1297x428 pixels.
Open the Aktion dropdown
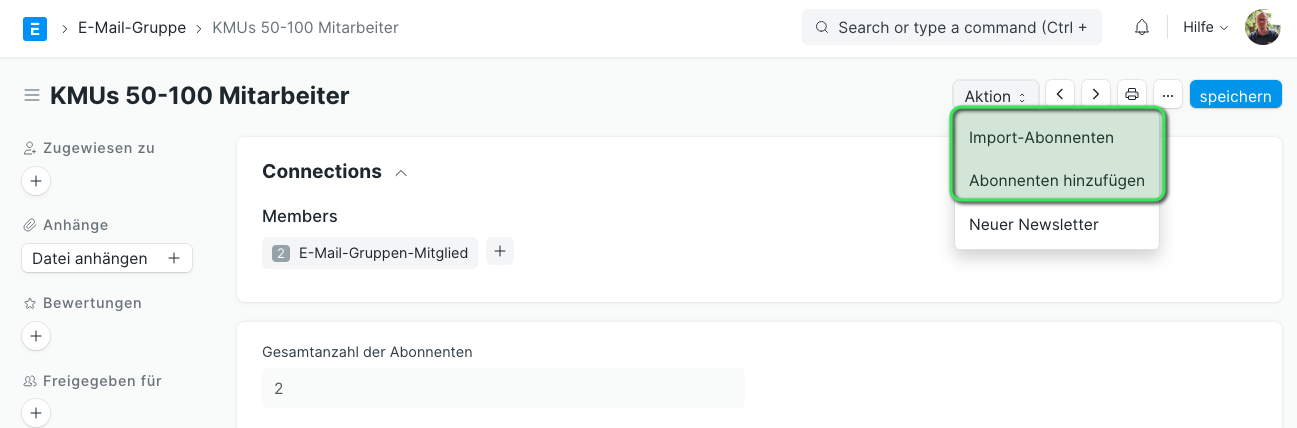tap(995, 96)
